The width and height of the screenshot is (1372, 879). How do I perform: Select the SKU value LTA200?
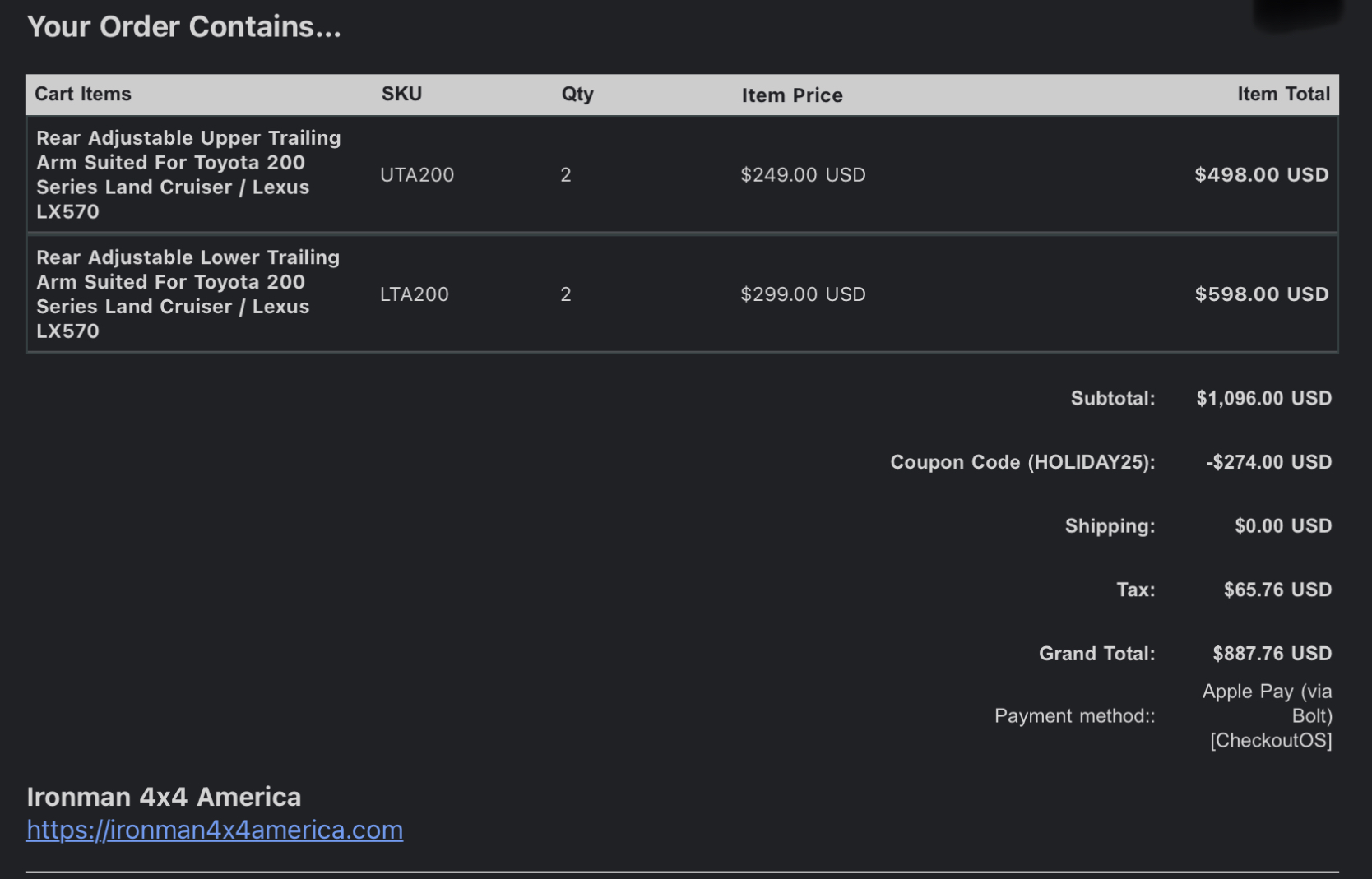tap(415, 294)
